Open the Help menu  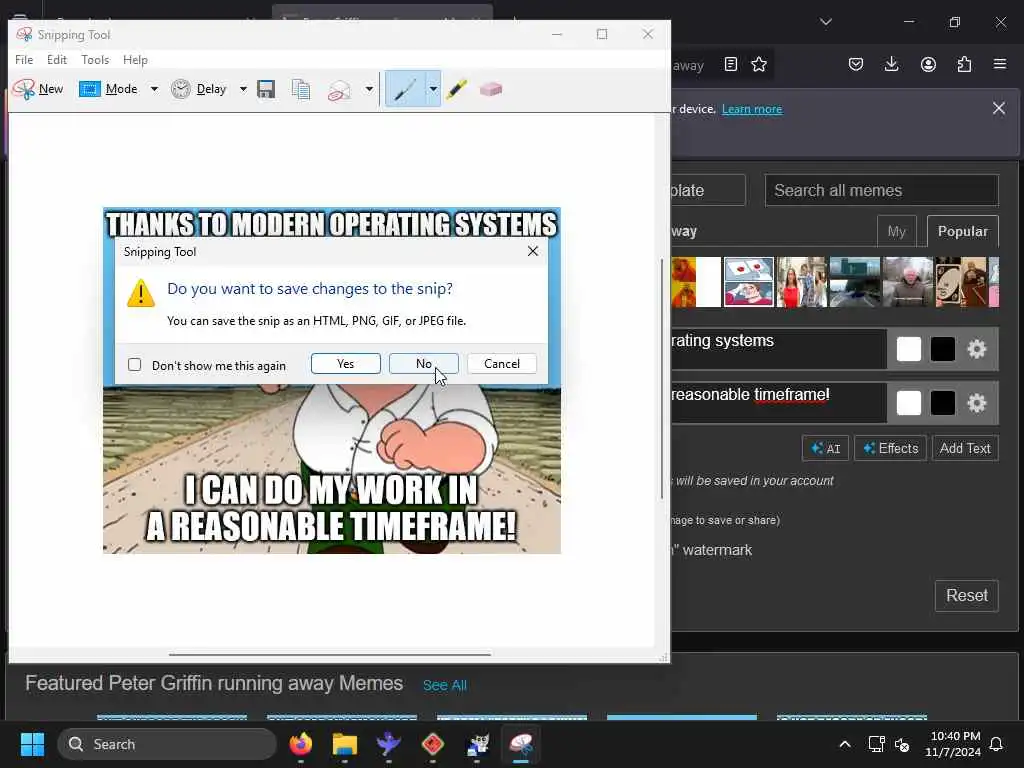pyautogui.click(x=135, y=59)
